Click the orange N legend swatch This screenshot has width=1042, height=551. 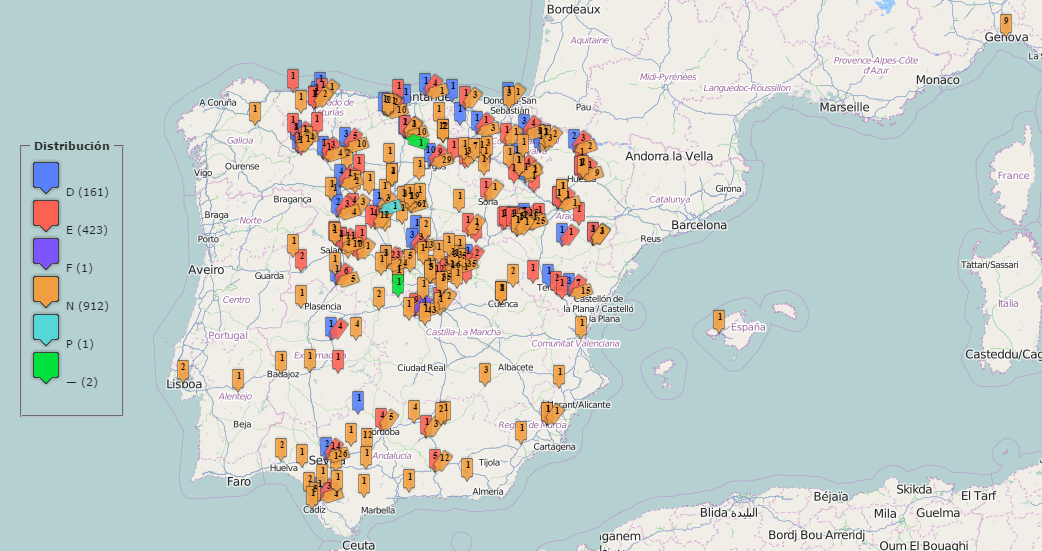pyautogui.click(x=46, y=291)
